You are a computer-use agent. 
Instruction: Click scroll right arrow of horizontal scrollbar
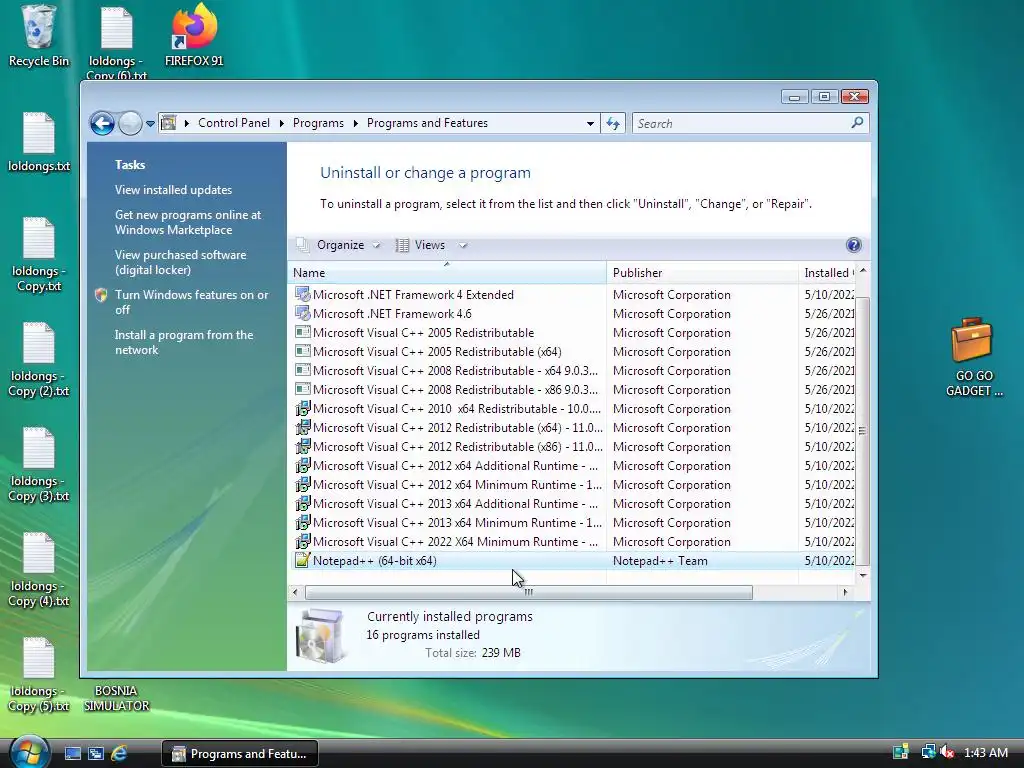pos(846,592)
